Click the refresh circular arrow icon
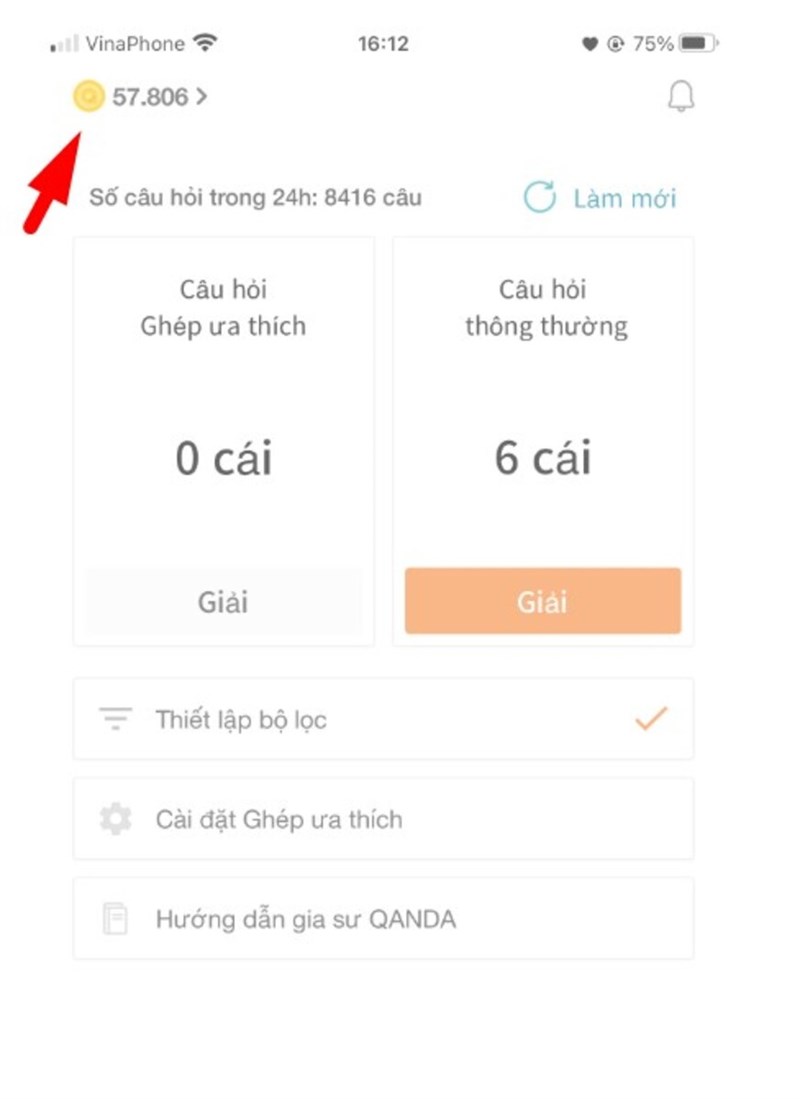 [x=541, y=198]
